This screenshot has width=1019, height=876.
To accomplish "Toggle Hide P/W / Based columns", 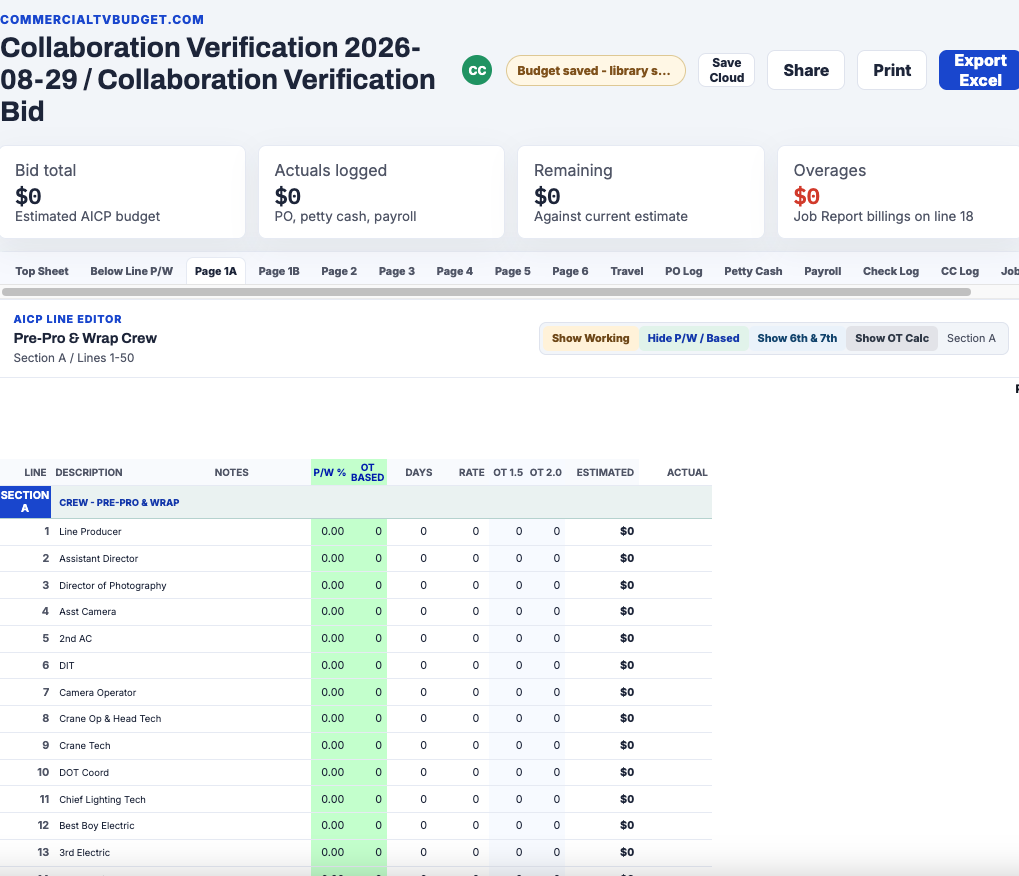I will click(693, 338).
